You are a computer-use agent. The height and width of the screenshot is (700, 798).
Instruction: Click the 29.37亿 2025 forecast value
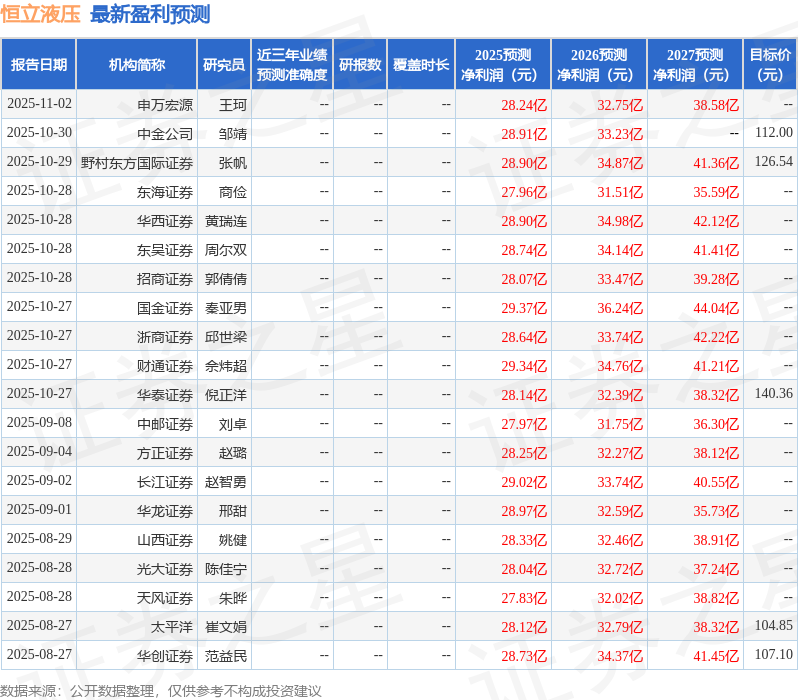tap(524, 309)
